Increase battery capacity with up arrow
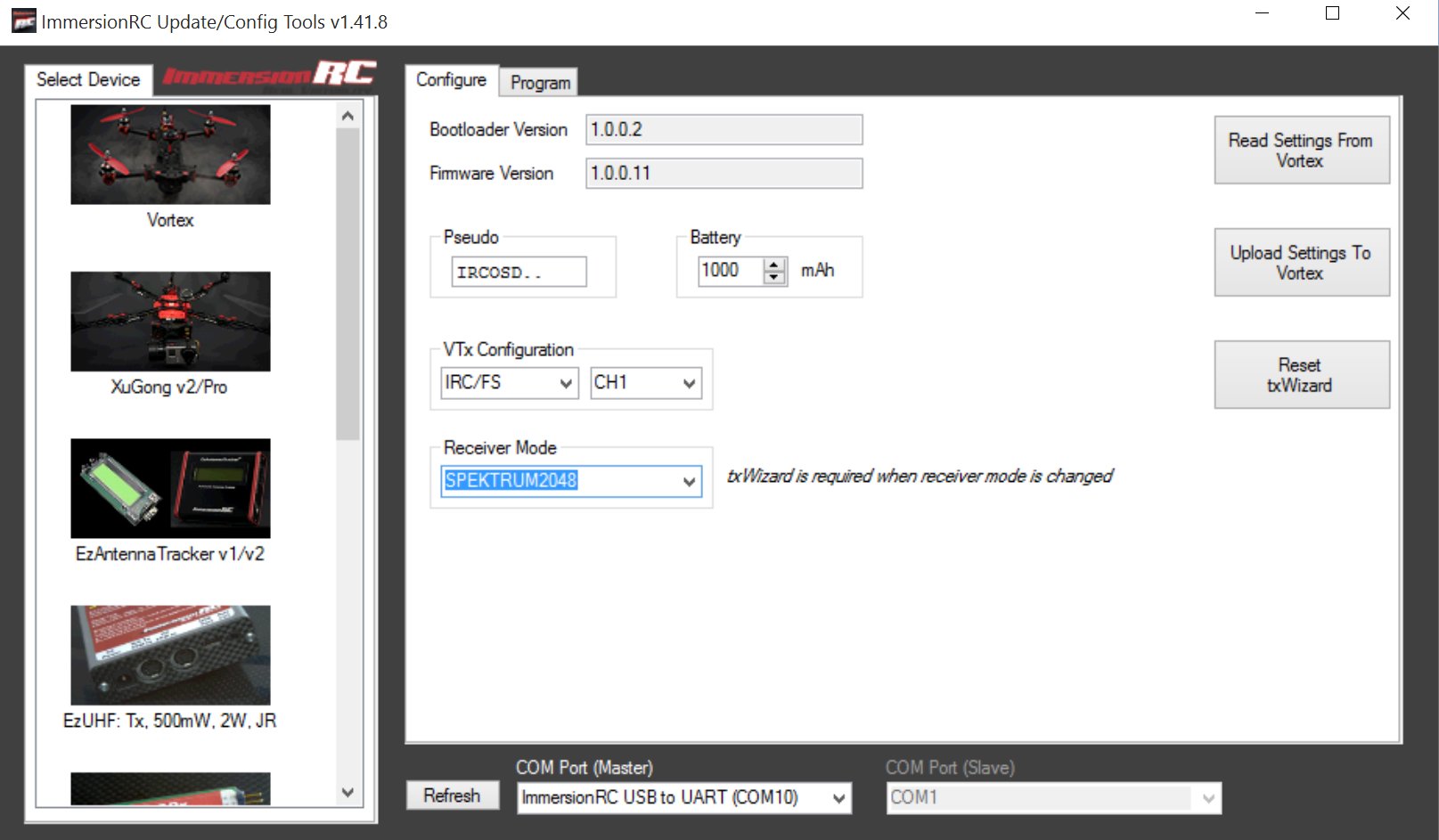 [x=774, y=264]
